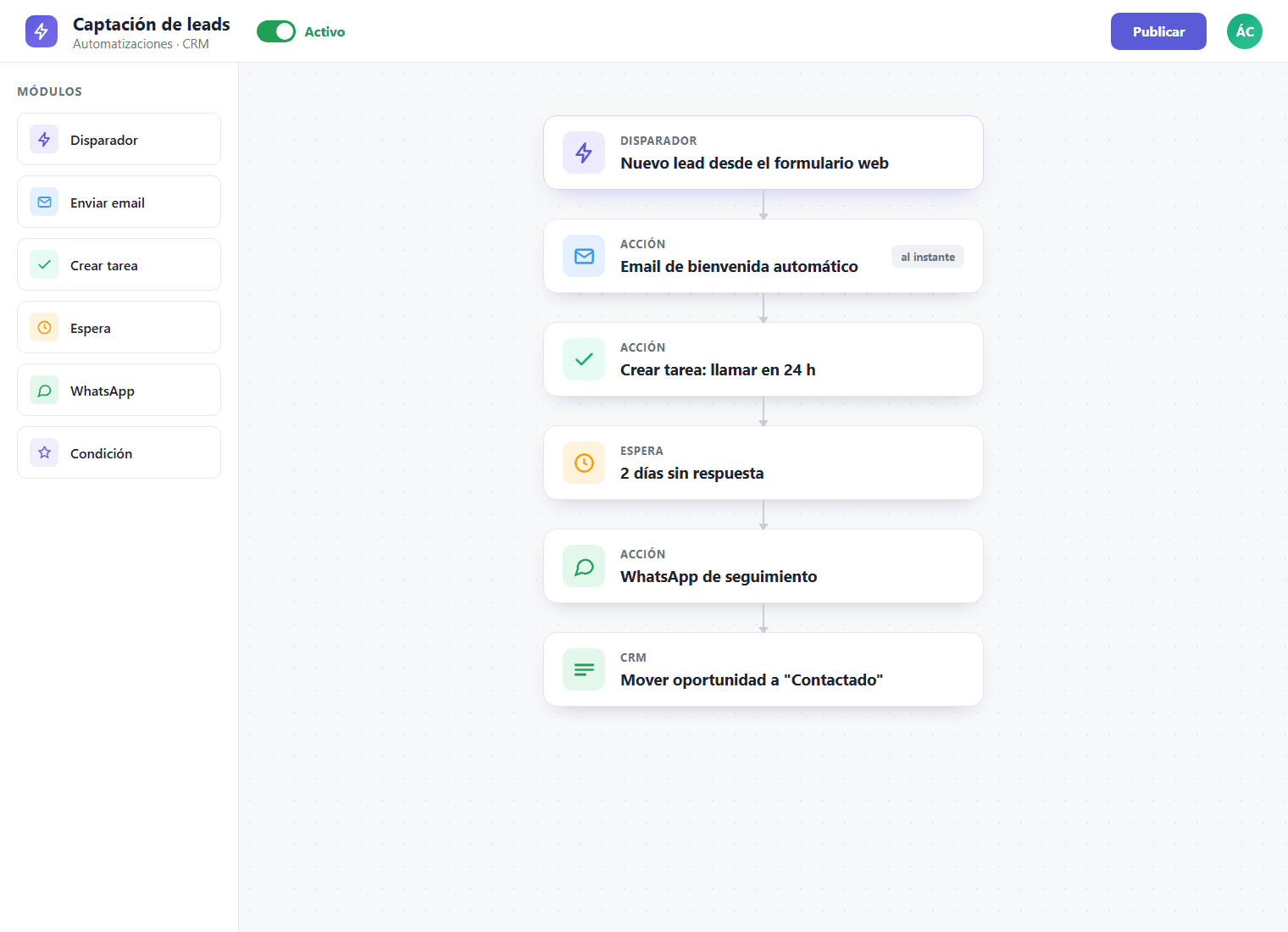This screenshot has width=1288, height=932.
Task: Click the Condición module star icon
Action: 44,453
